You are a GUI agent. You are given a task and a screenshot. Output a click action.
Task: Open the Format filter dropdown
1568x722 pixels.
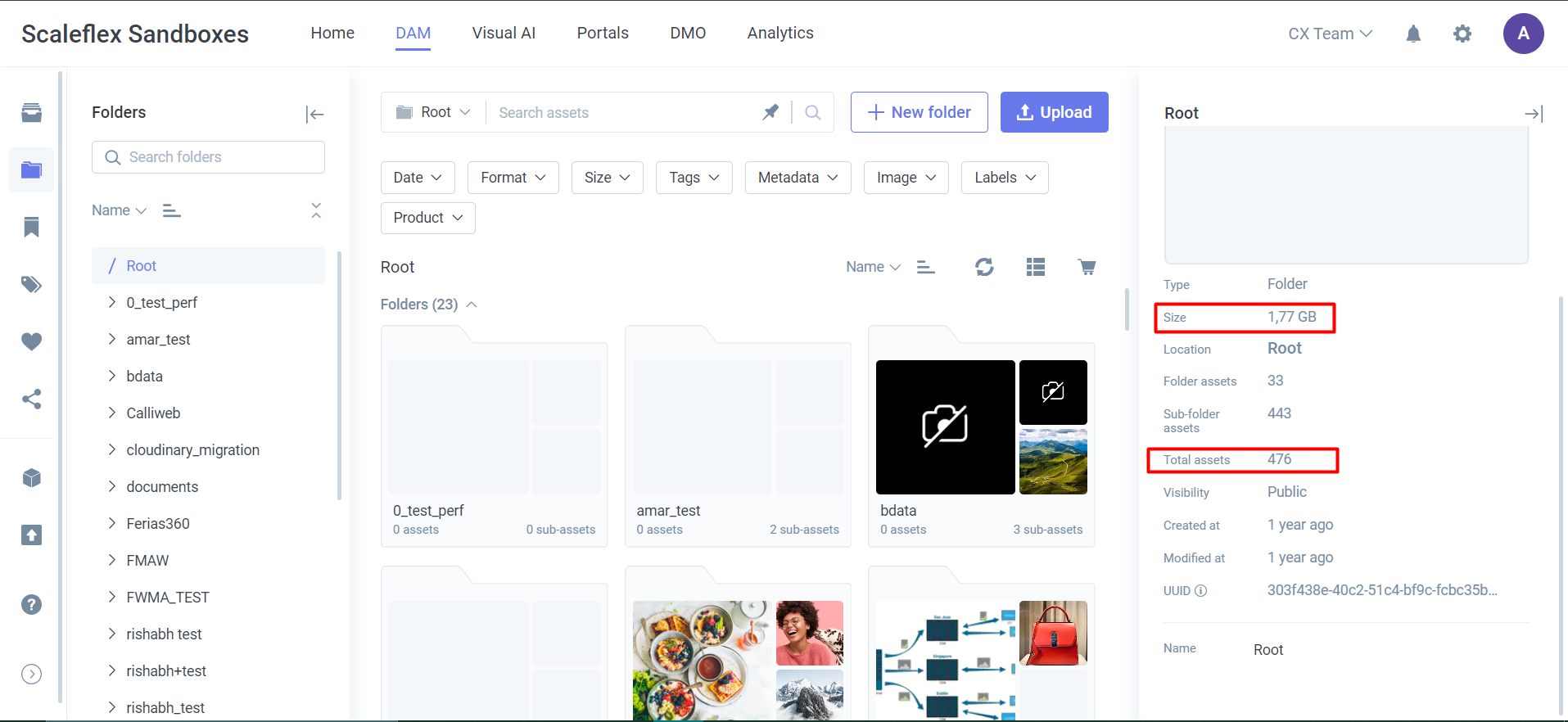point(513,178)
